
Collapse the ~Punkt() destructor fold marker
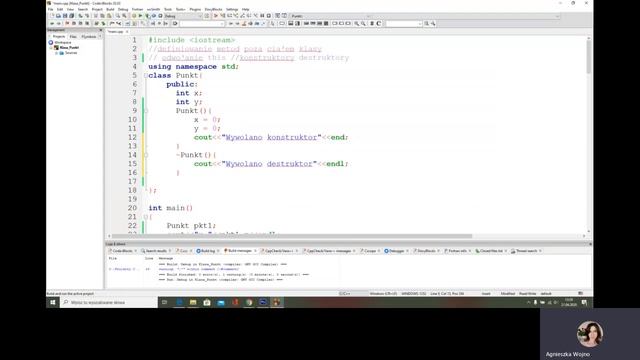pos(146,155)
